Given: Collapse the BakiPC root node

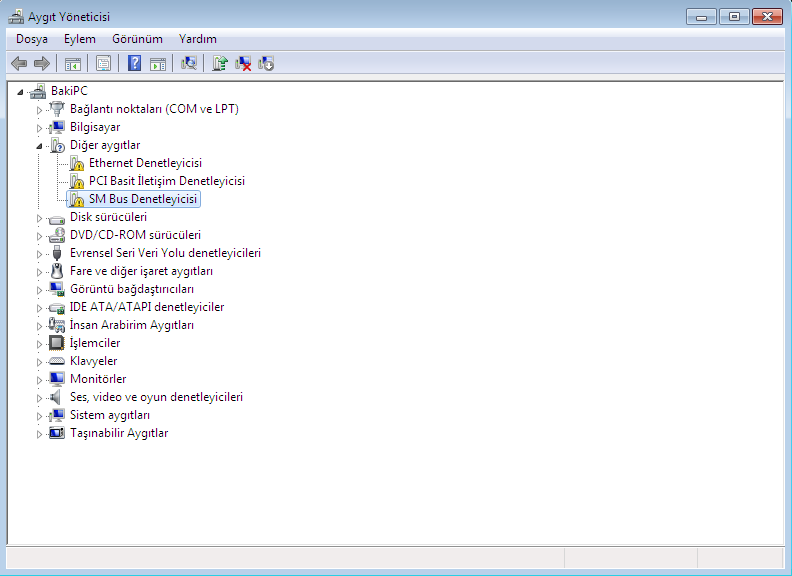Looking at the screenshot, I should tap(20, 92).
